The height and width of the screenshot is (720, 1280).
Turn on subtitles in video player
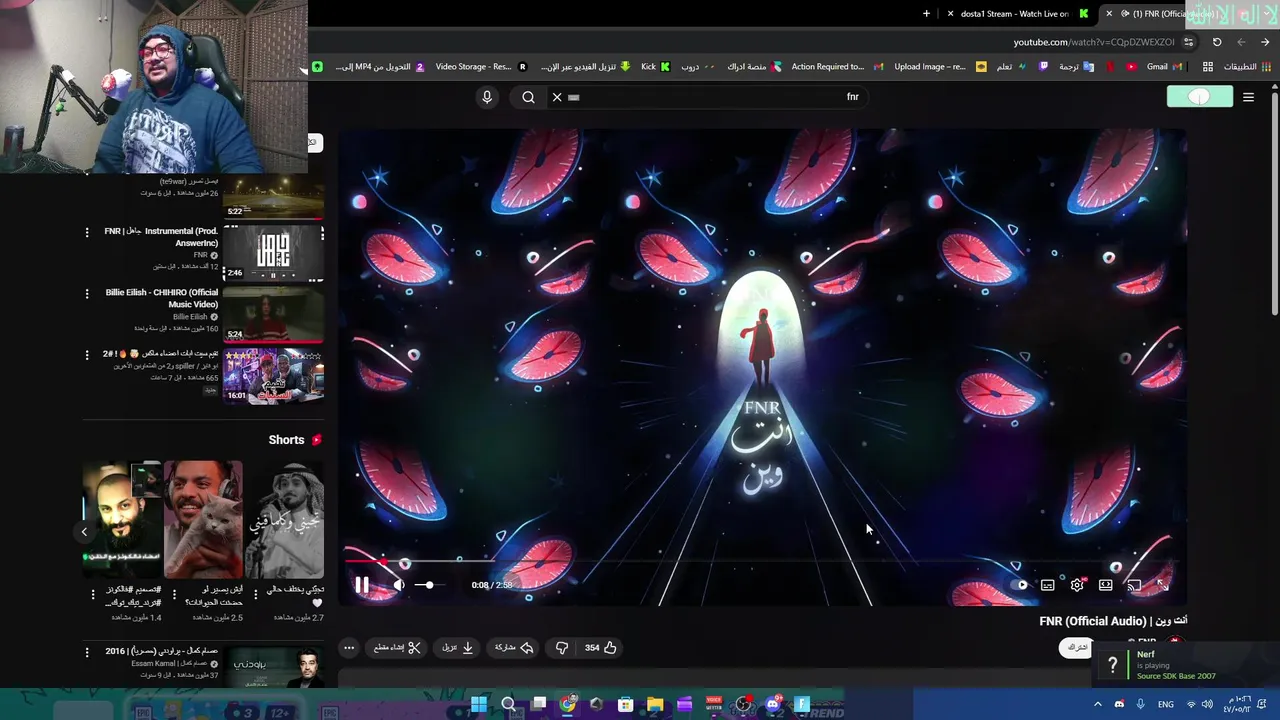point(1047,585)
